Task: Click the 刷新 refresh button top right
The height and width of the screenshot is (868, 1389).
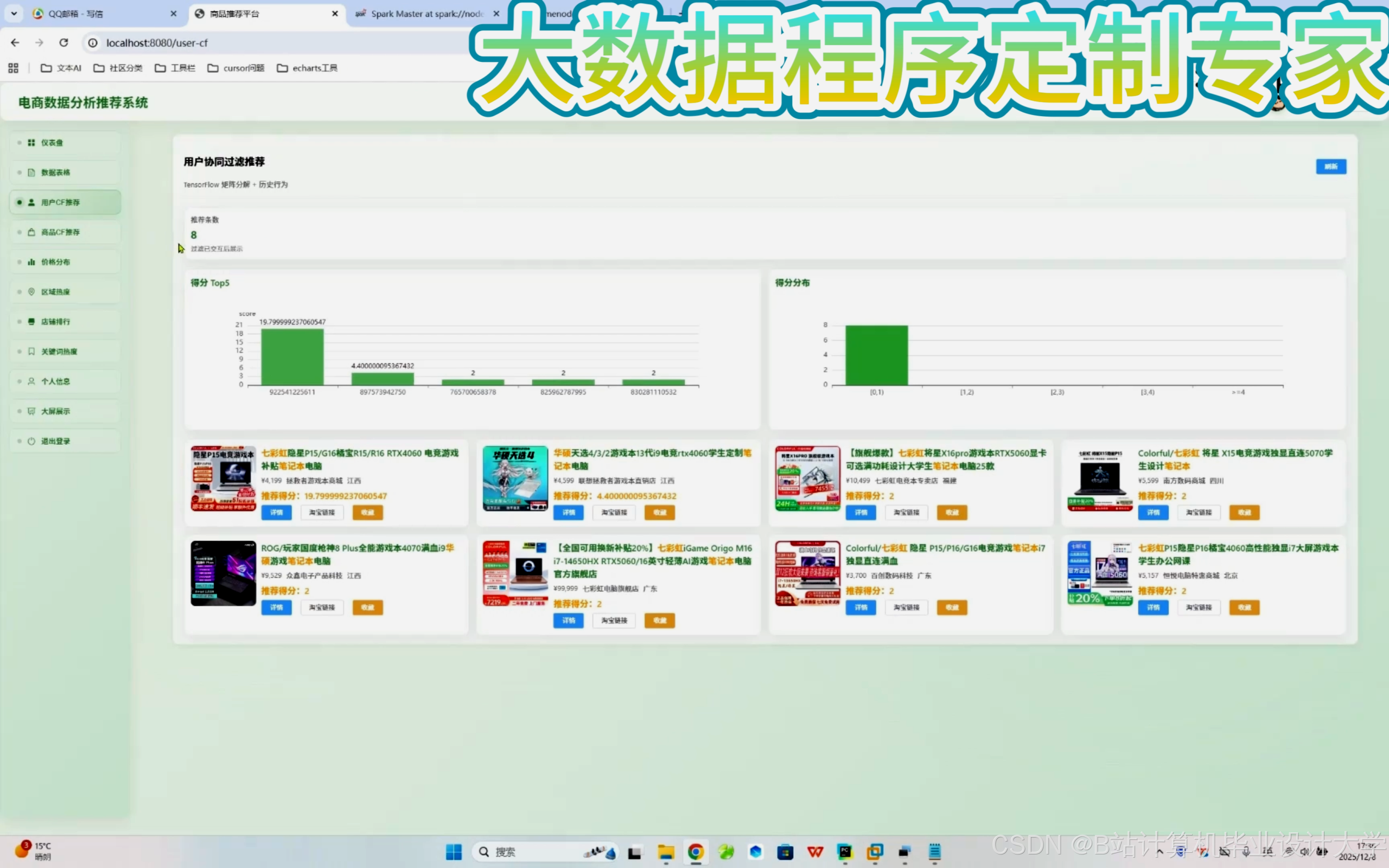Action: pyautogui.click(x=1330, y=166)
